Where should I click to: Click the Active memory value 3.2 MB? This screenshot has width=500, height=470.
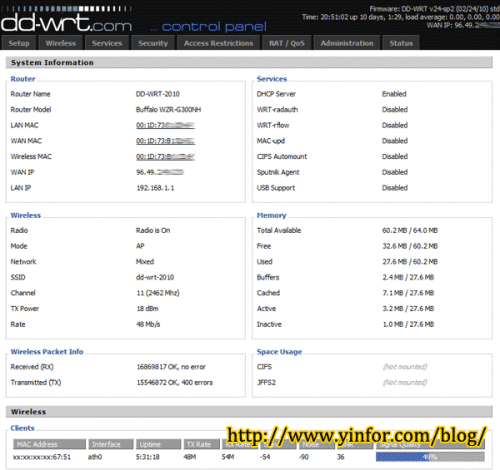click(x=393, y=309)
